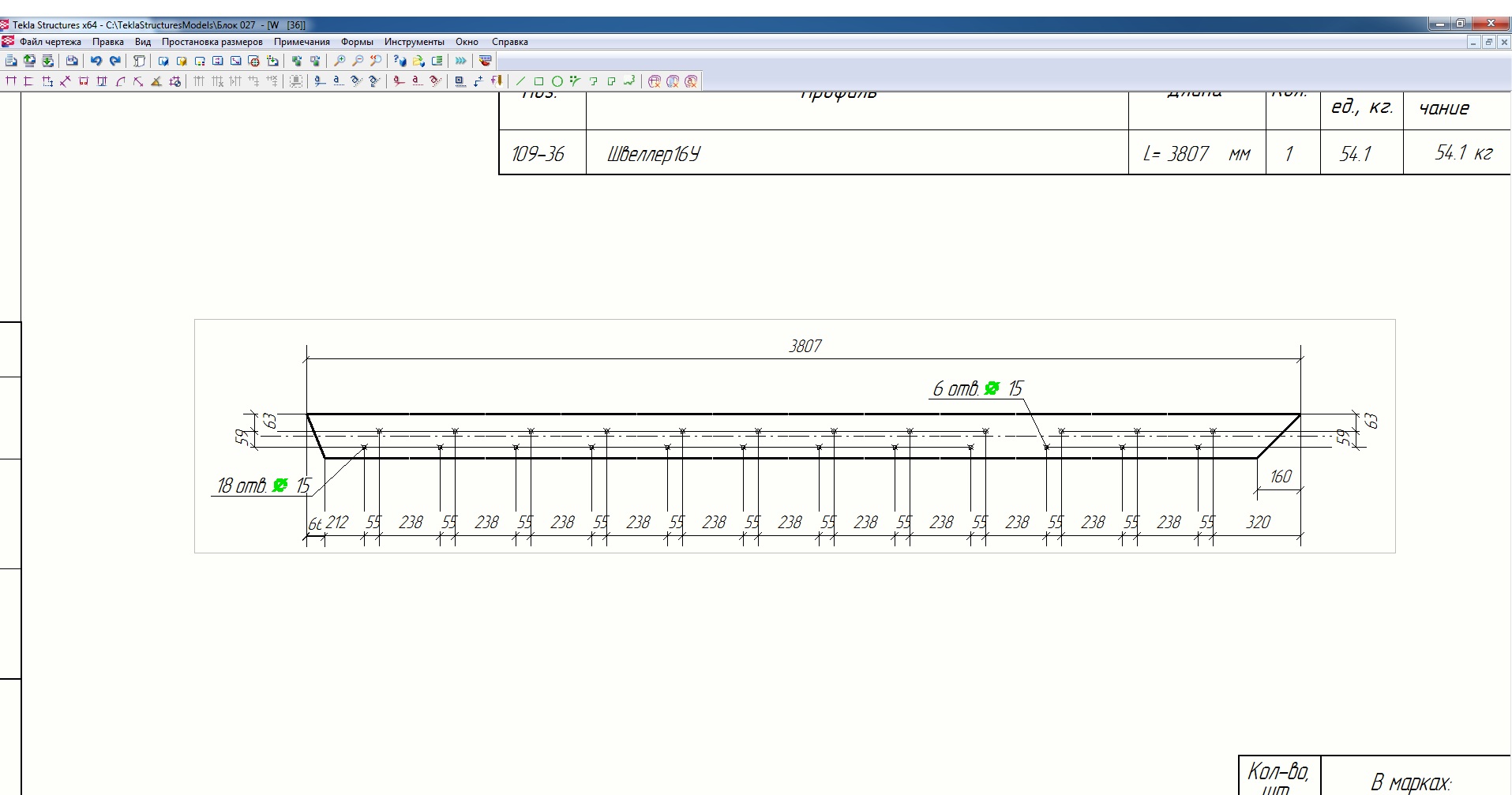Select the green polyline cloud tool
1512x795 pixels.
click(629, 81)
